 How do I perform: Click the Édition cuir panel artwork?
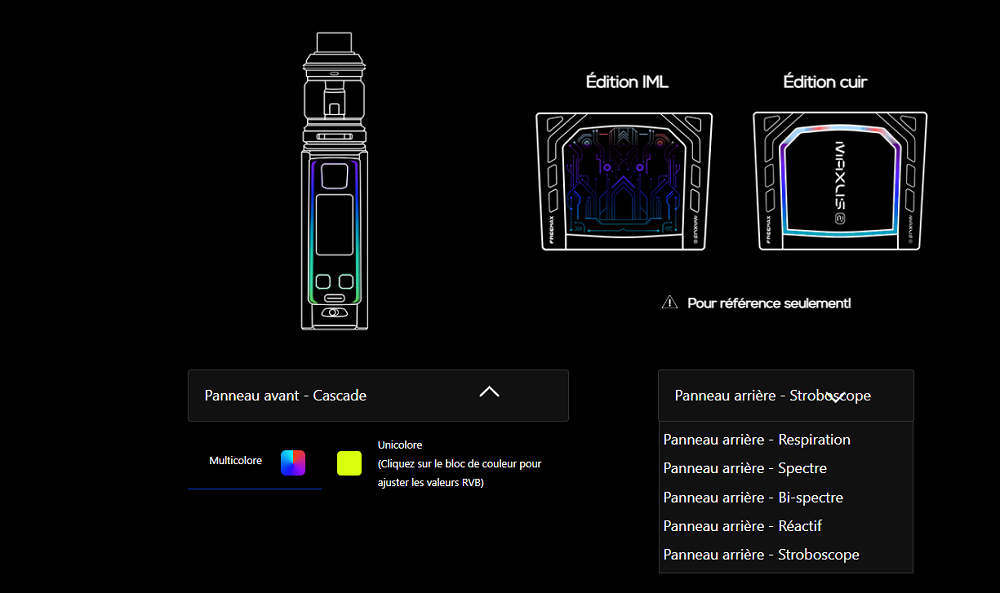coord(838,181)
